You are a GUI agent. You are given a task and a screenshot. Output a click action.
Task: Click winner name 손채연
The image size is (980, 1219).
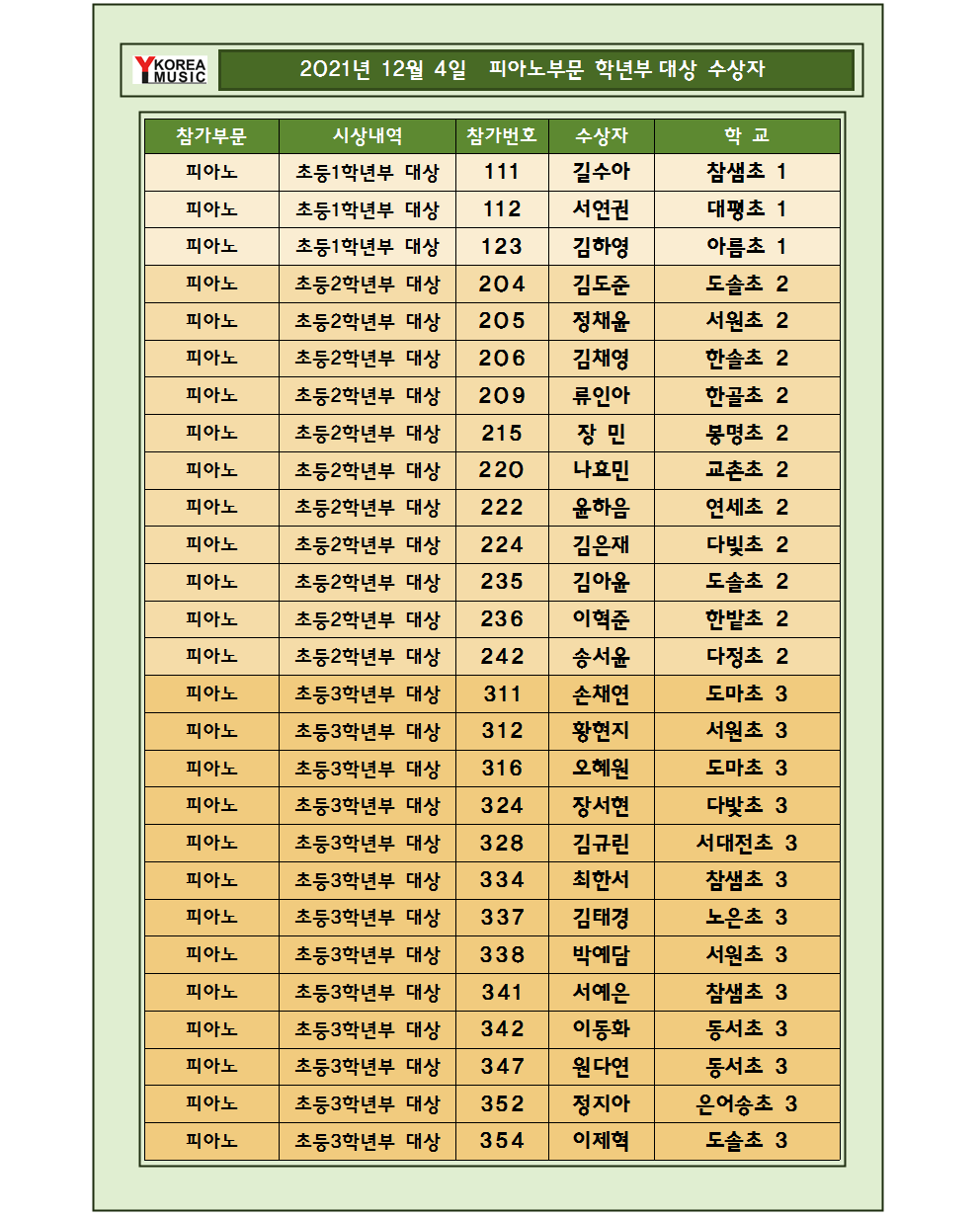602,694
